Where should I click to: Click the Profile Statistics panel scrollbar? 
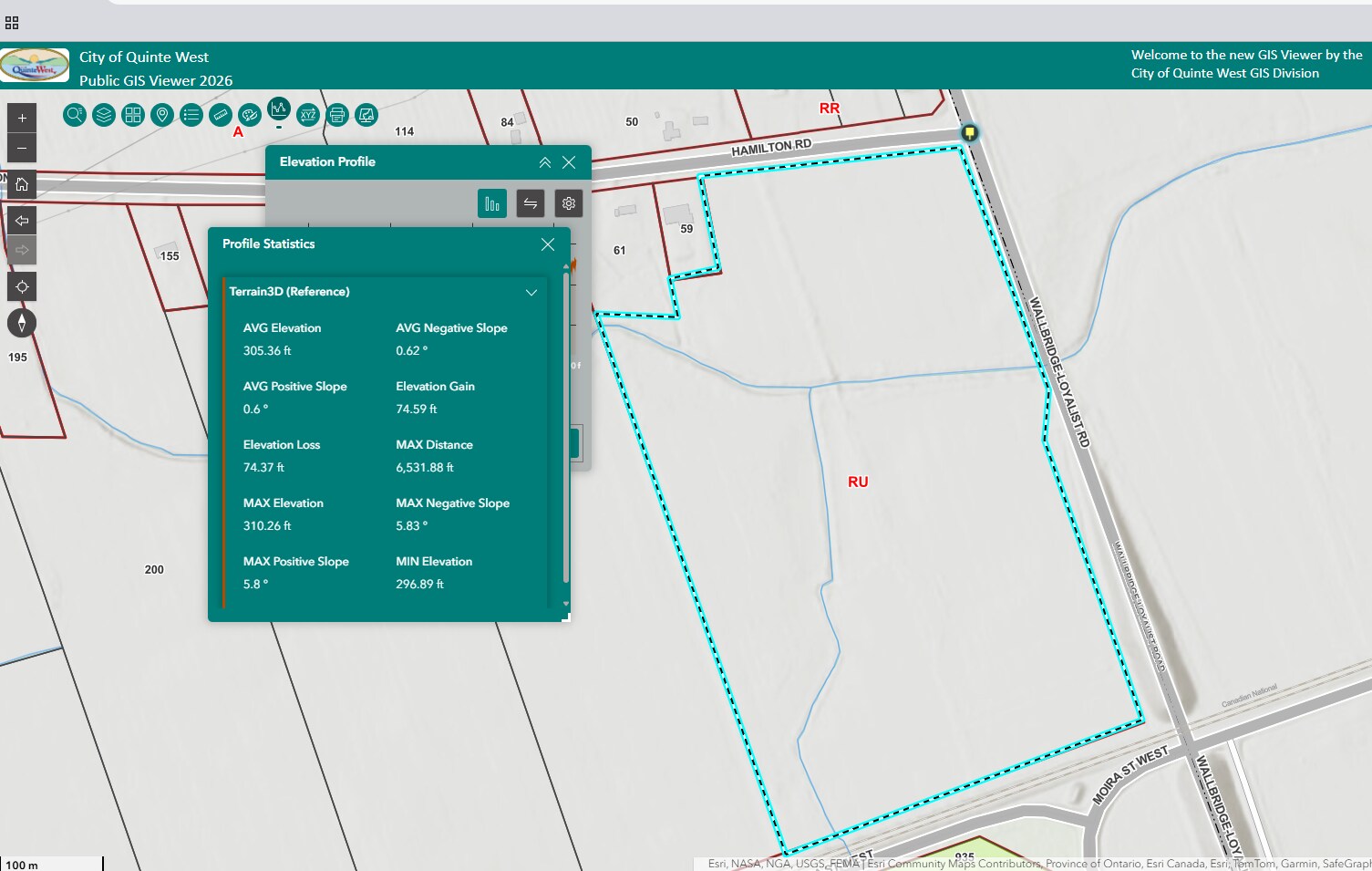coord(566,429)
